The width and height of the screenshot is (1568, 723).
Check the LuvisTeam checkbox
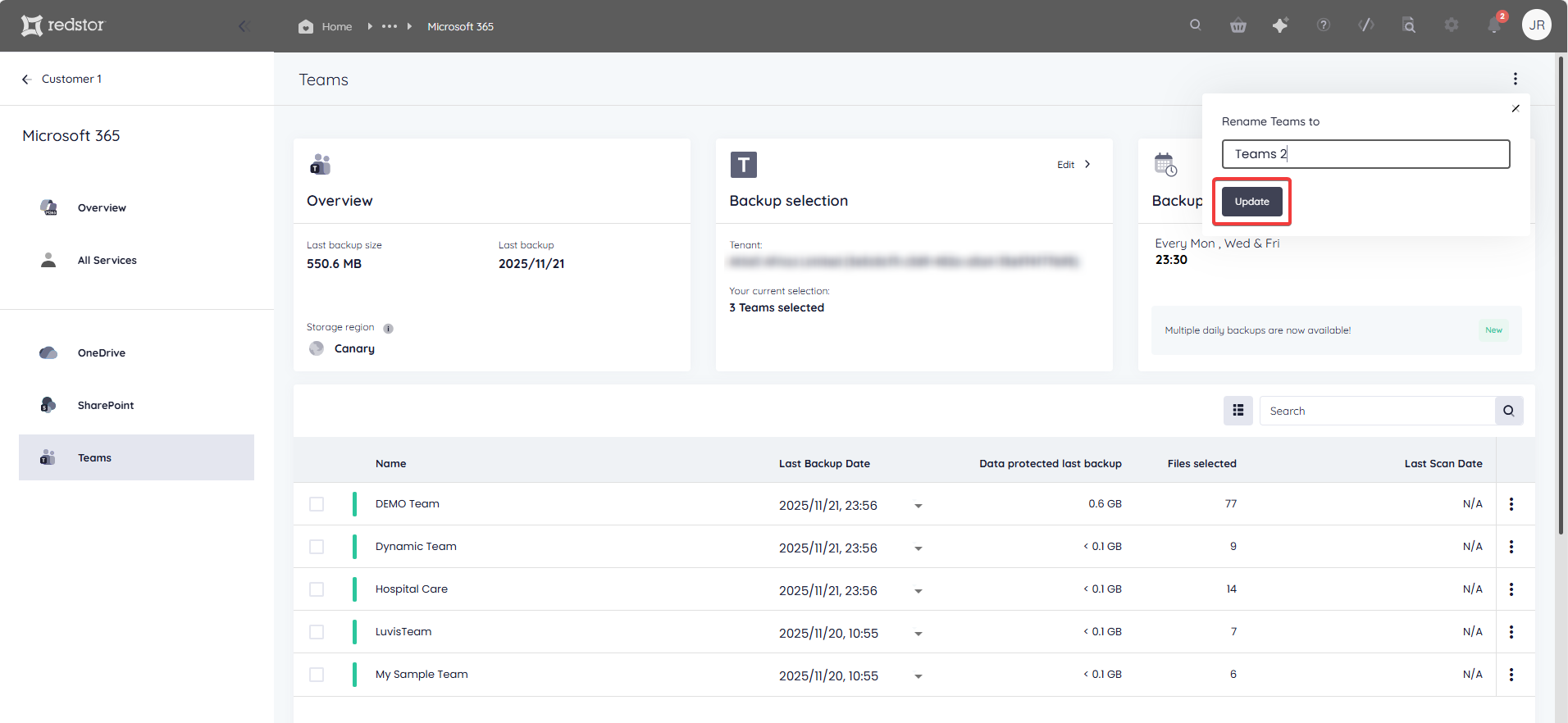317,632
